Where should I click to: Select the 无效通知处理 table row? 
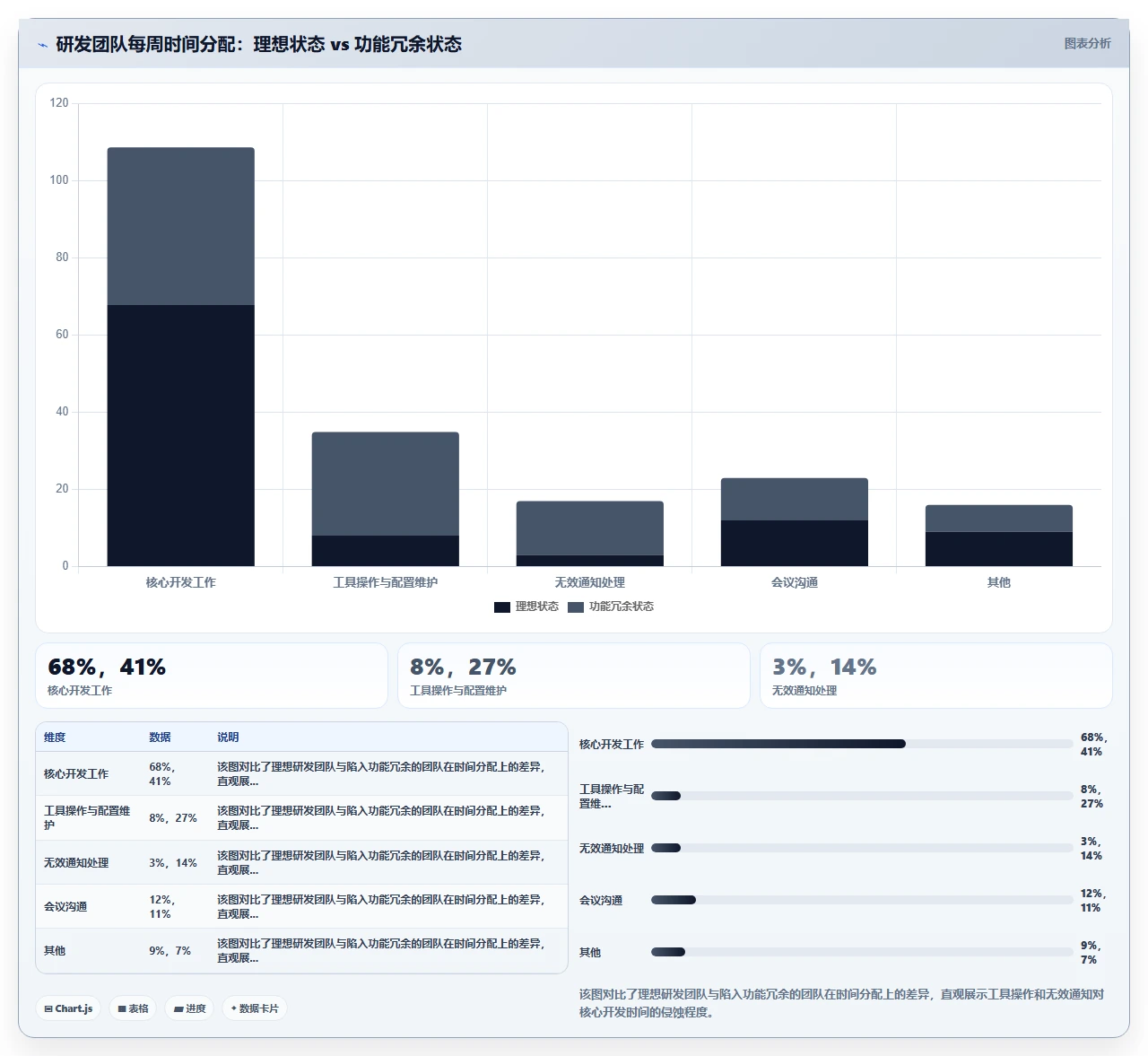click(301, 862)
